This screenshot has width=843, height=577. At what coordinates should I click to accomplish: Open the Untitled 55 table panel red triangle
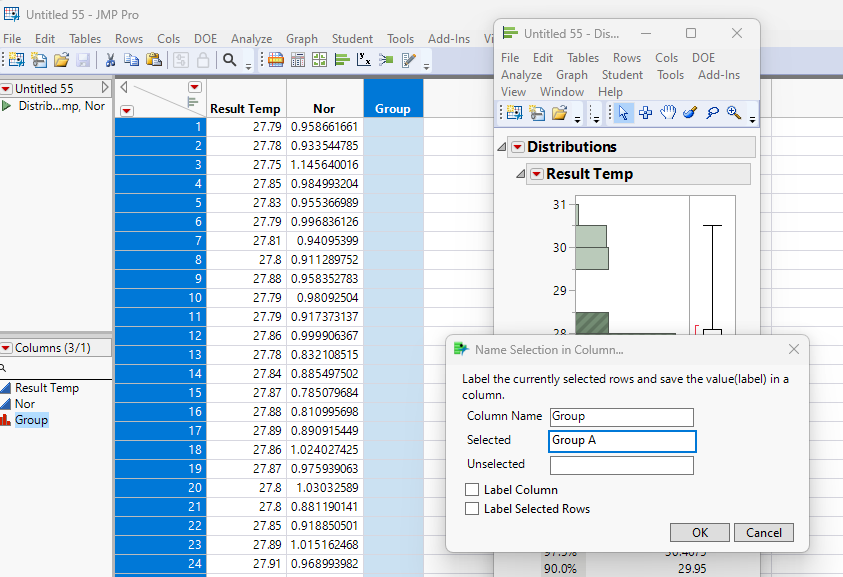pyautogui.click(x=6, y=88)
